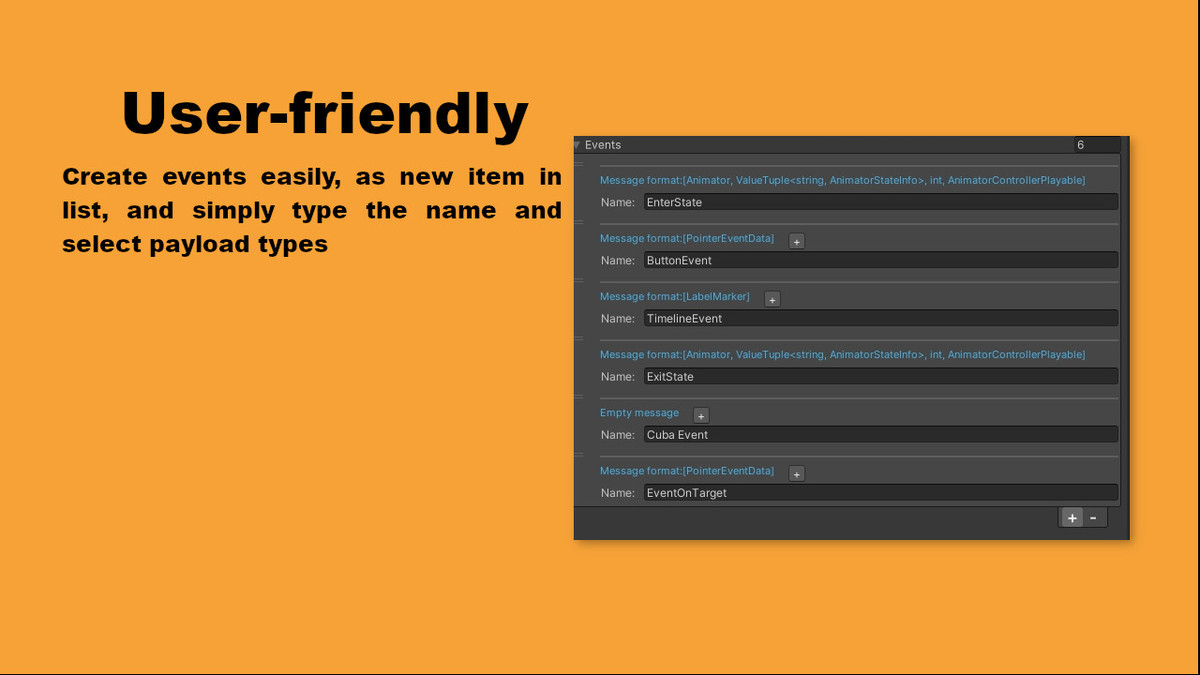
Task: Click Message format:[PointerEventData] above ButtonEvent
Action: coord(687,238)
